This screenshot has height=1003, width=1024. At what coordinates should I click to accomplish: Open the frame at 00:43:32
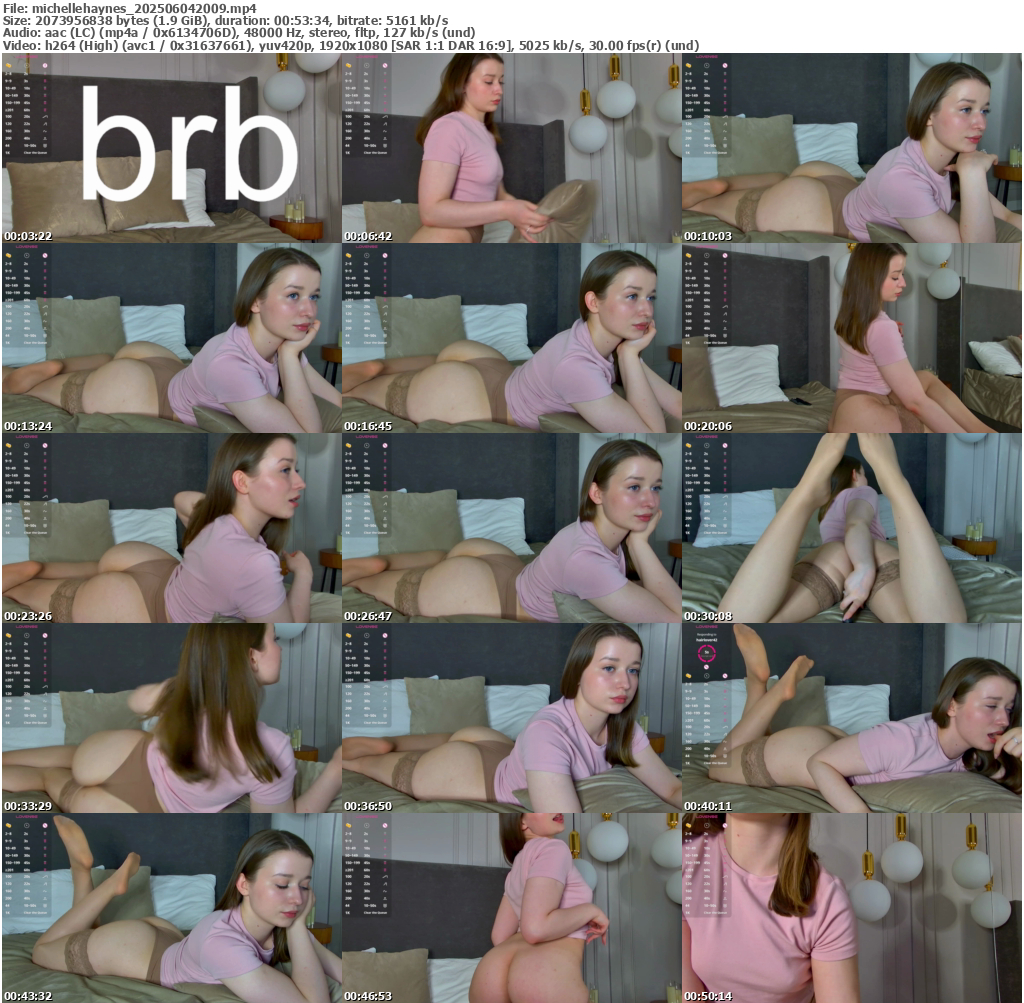[x=171, y=908]
